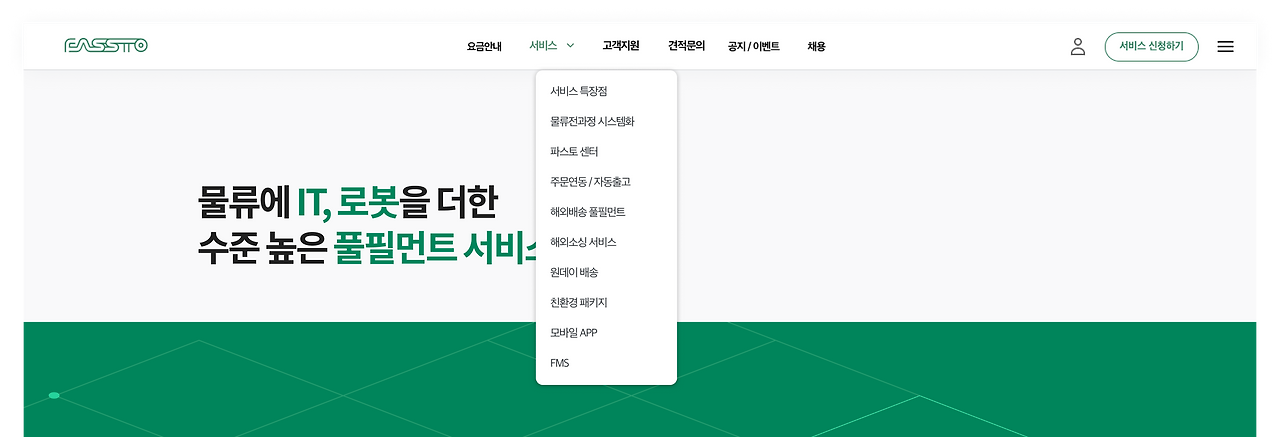Open the user account icon
1280x437 pixels.
[1077, 46]
